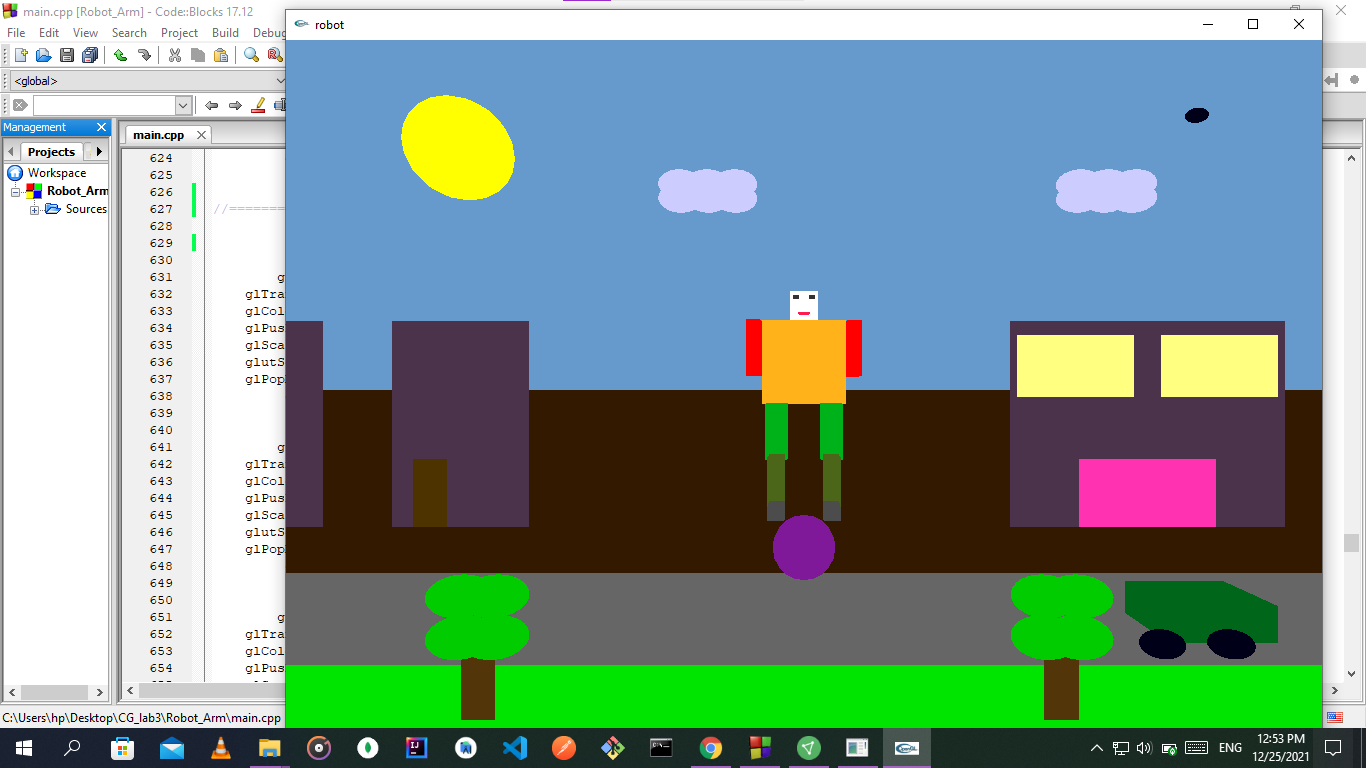Open the Action Center in the taskbar

point(1332,747)
